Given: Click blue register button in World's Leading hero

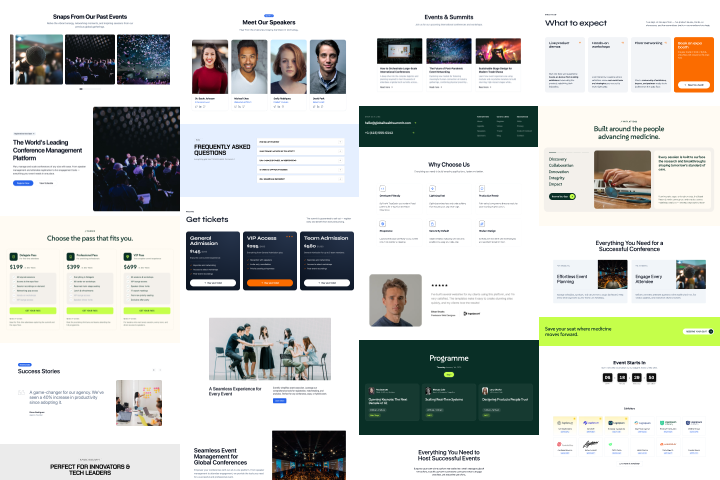Looking at the screenshot, I should pyautogui.click(x=23, y=183).
